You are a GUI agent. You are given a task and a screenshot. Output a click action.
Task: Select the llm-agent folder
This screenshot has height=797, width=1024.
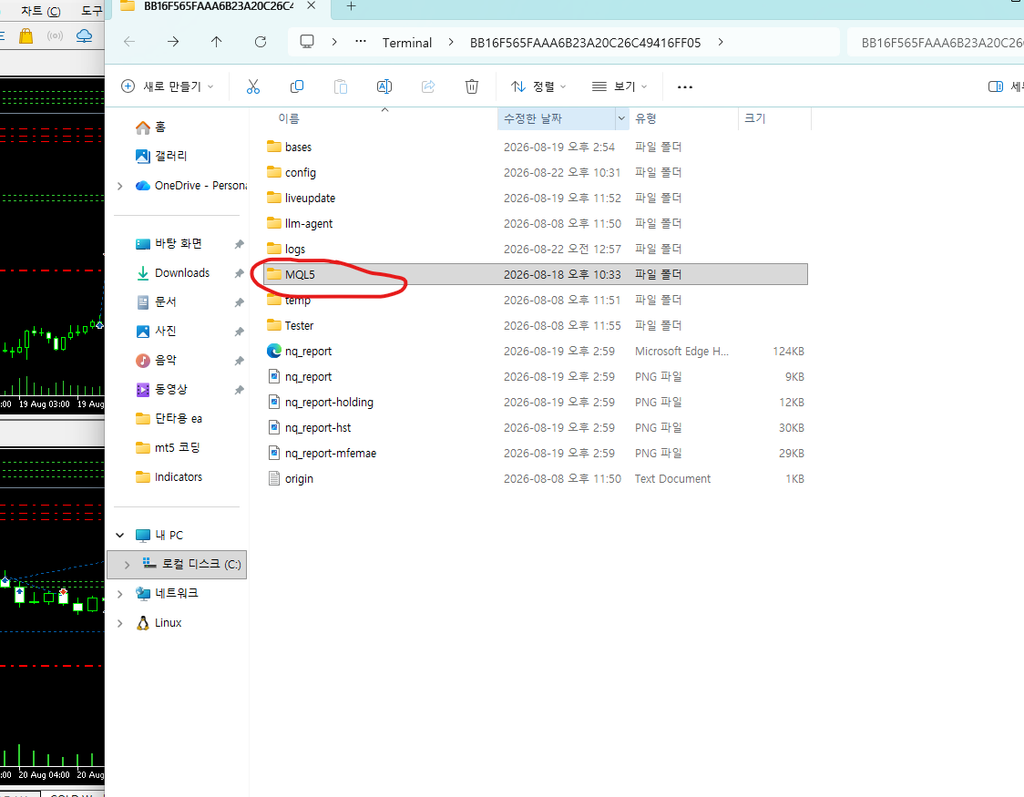[535, 223]
